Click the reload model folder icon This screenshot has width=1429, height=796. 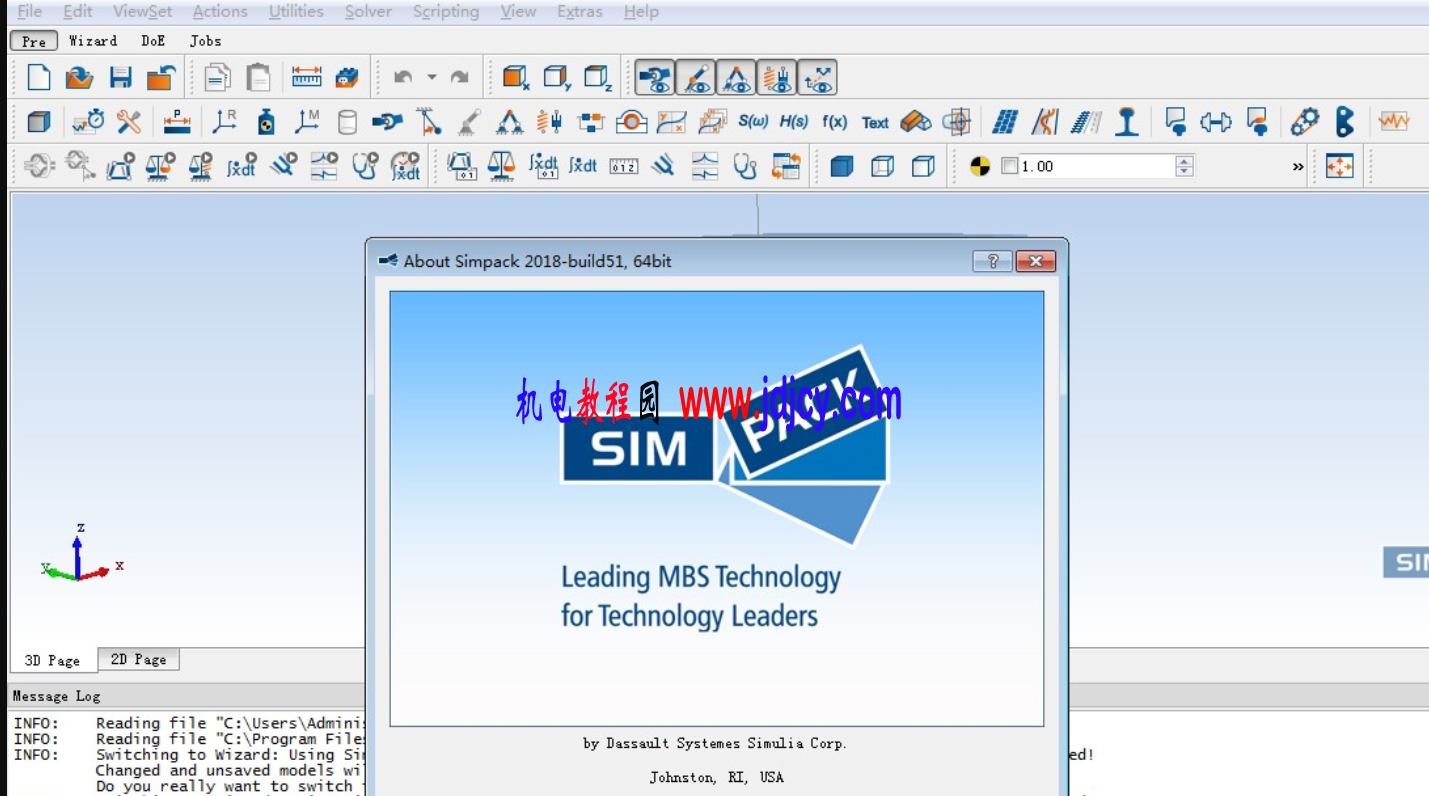coord(161,78)
